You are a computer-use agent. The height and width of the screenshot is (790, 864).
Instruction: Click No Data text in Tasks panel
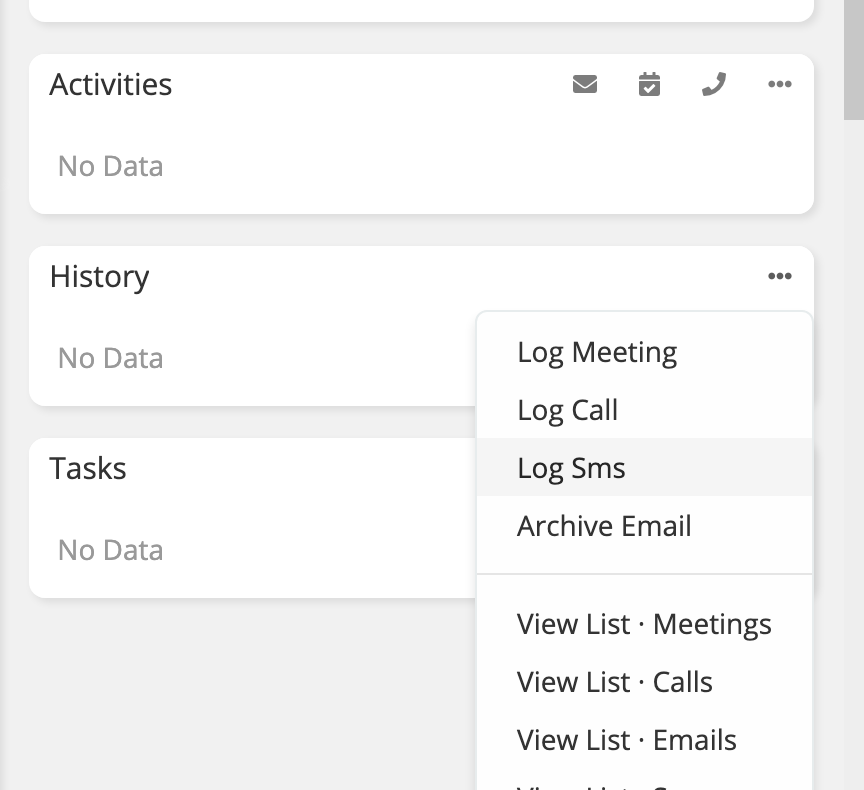pyautogui.click(x=110, y=550)
